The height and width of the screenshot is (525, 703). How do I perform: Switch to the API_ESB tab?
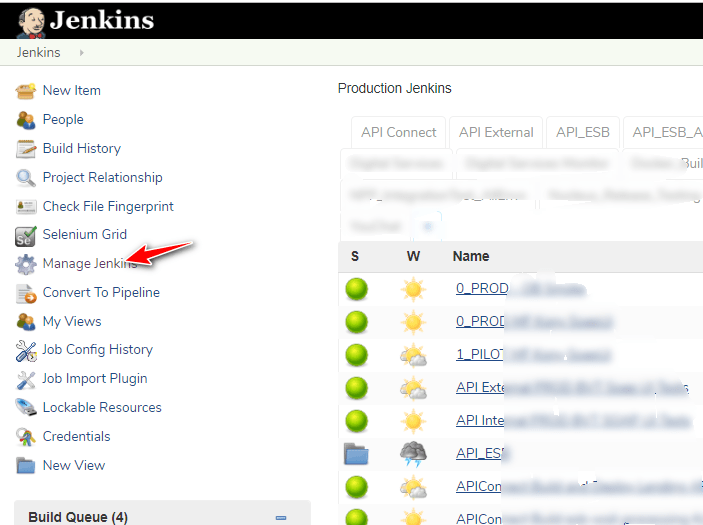click(x=583, y=133)
